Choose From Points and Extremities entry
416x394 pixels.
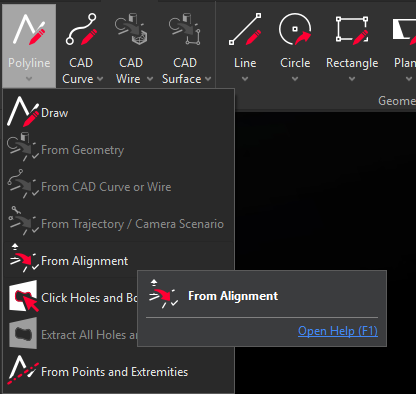pyautogui.click(x=119, y=372)
